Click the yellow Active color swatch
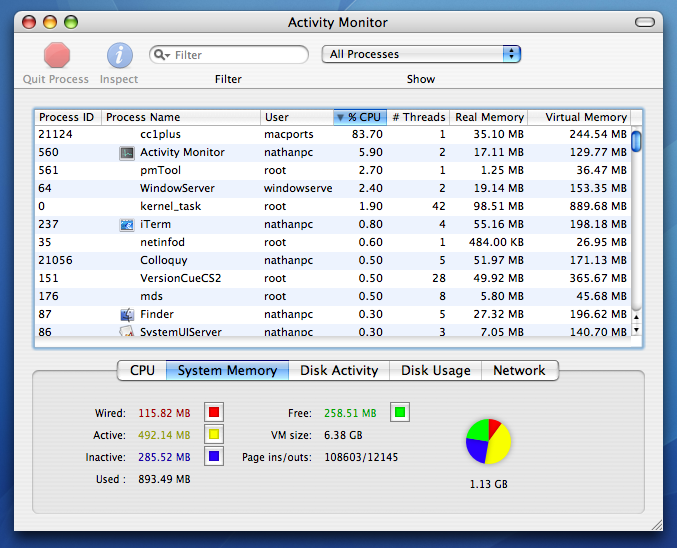 pyautogui.click(x=214, y=435)
